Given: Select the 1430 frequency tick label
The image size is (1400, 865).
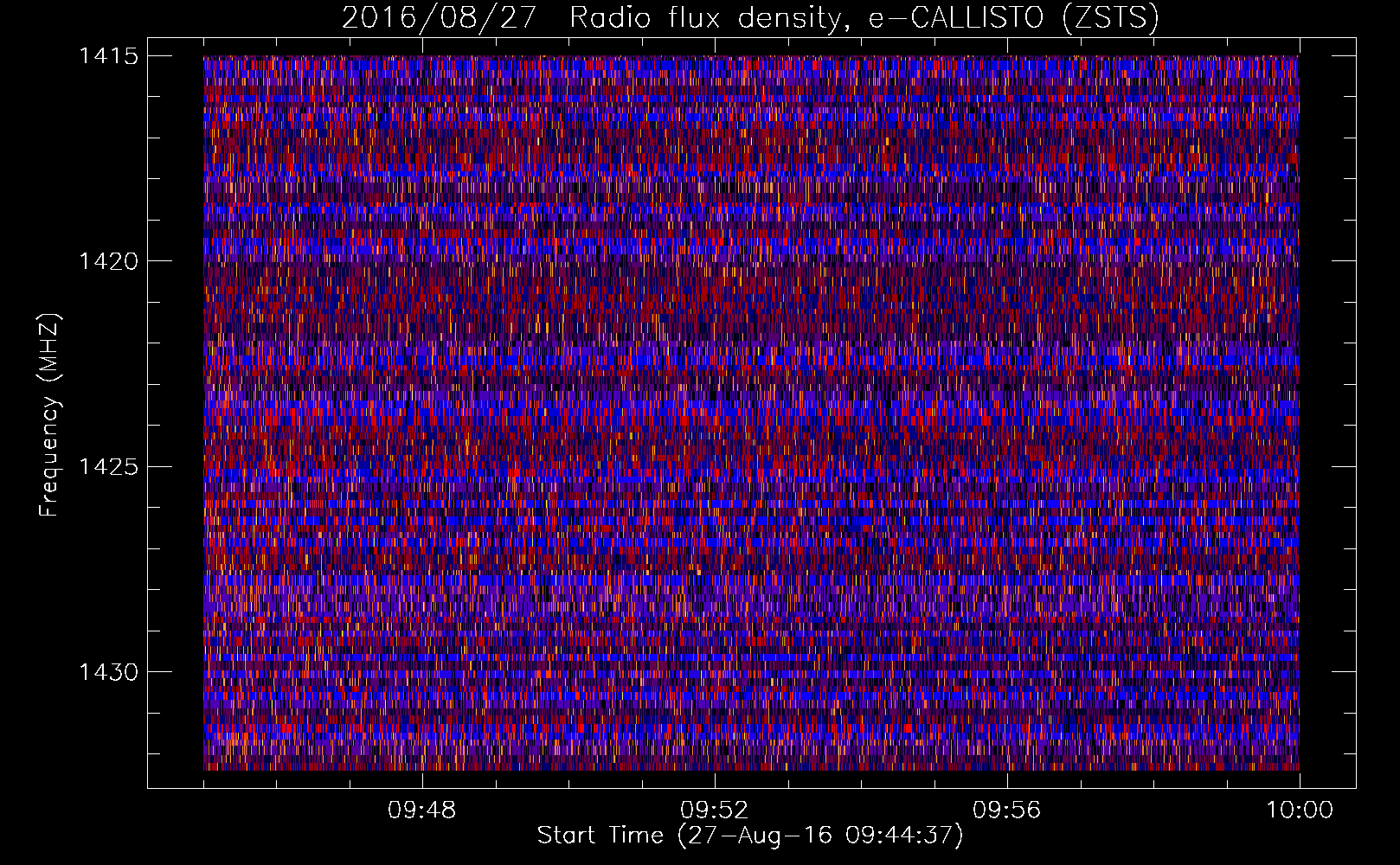Looking at the screenshot, I should point(108,672).
